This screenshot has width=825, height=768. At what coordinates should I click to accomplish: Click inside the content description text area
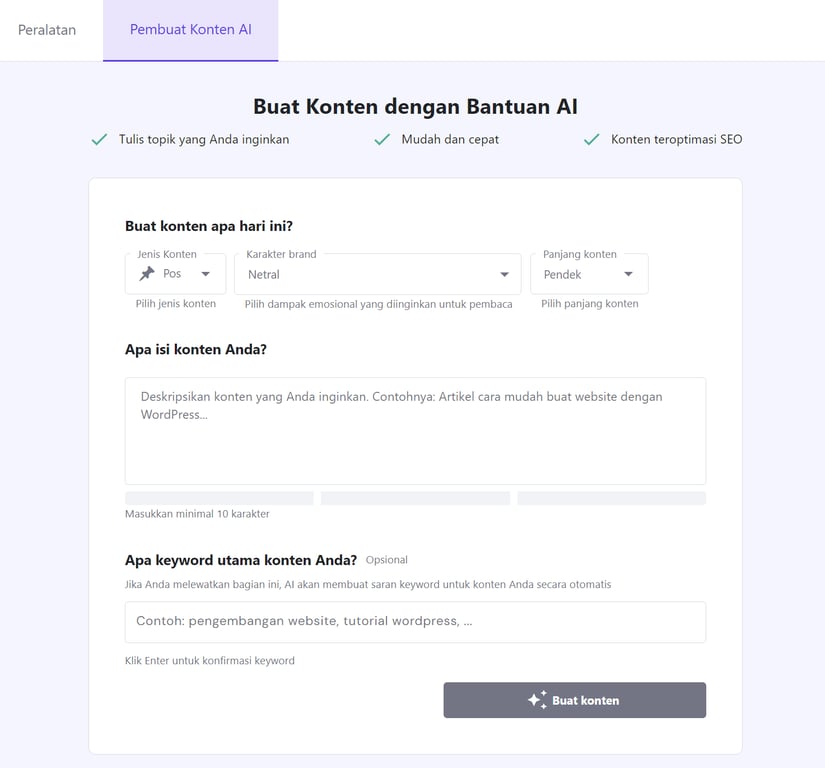[x=415, y=430]
